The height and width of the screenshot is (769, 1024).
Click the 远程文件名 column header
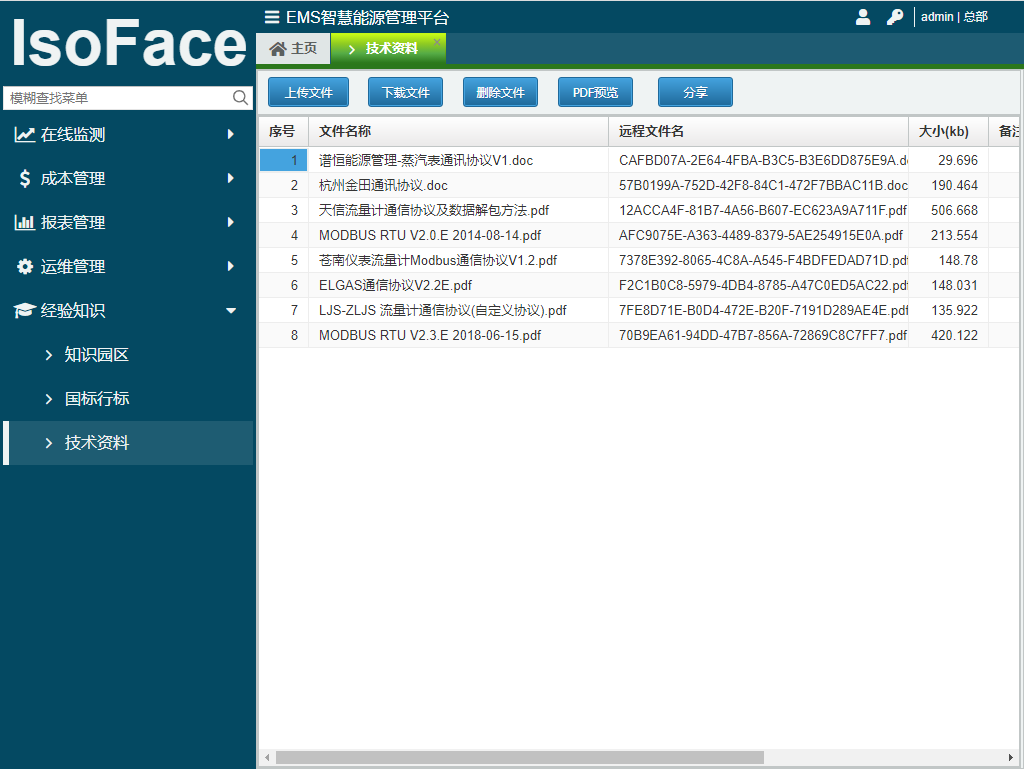tap(758, 131)
